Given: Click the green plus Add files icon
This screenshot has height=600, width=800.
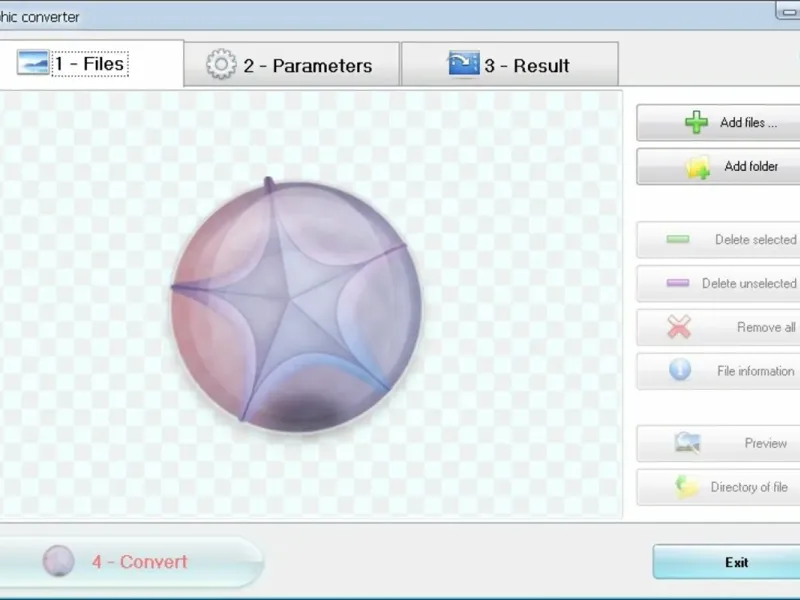Looking at the screenshot, I should 696,122.
